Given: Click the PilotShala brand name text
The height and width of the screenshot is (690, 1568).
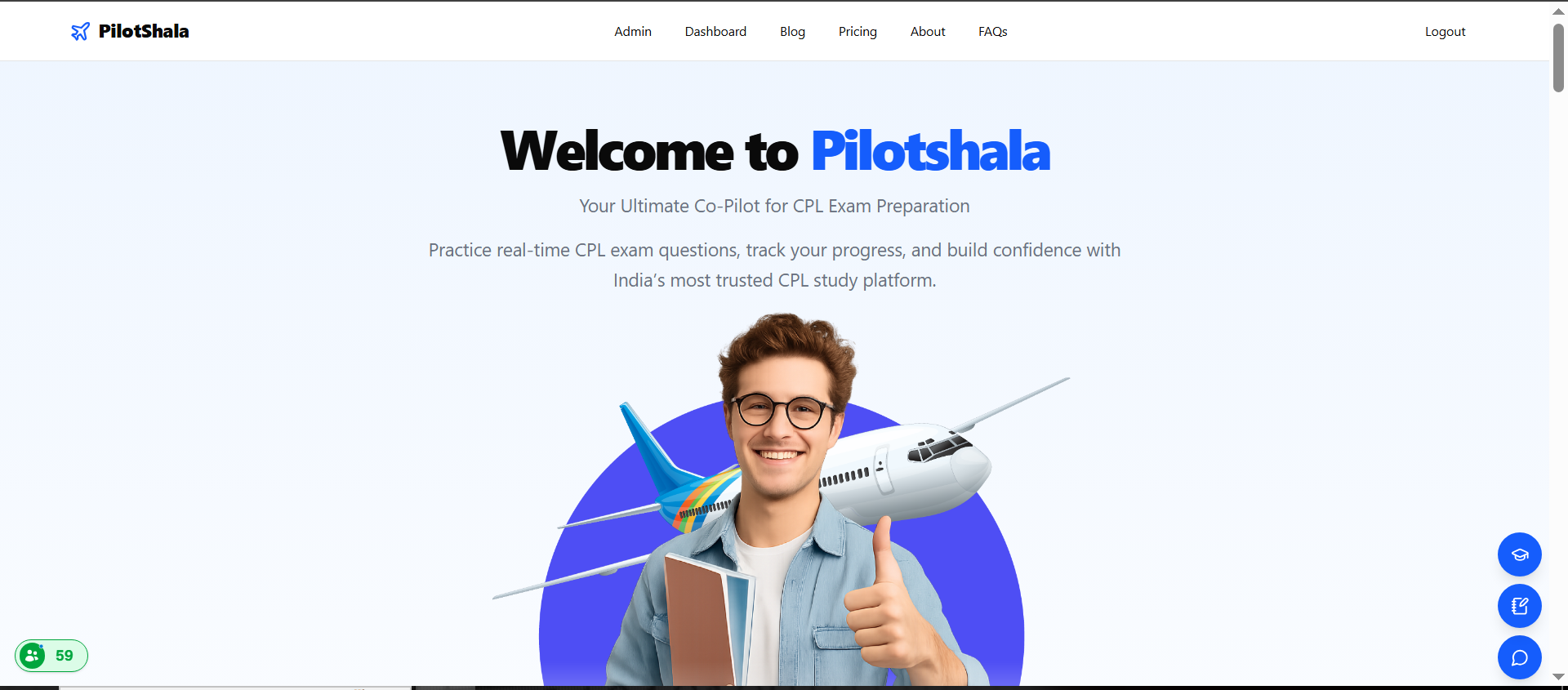Looking at the screenshot, I should pyautogui.click(x=144, y=31).
